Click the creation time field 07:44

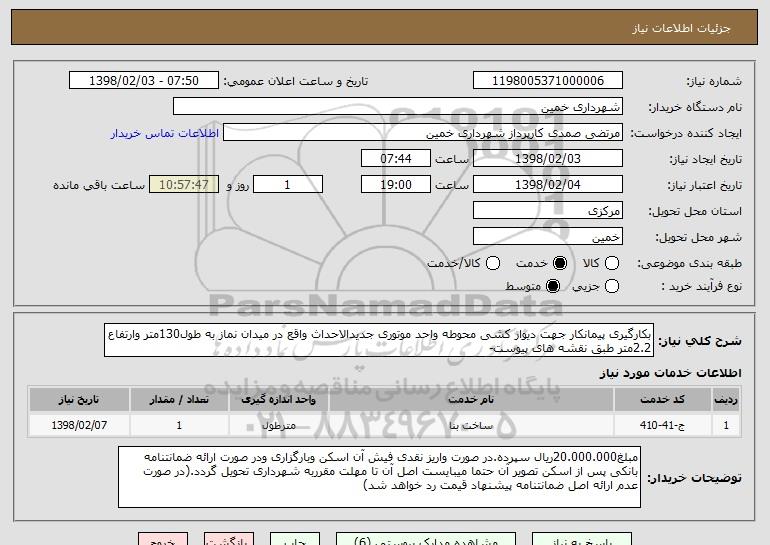pos(396,159)
